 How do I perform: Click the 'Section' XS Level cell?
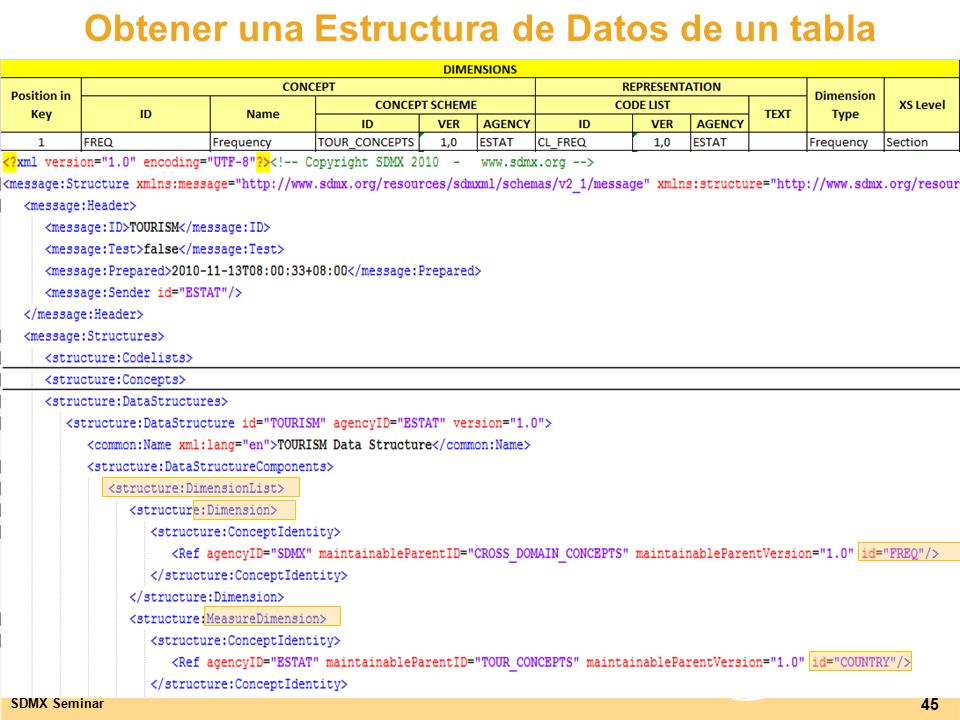click(921, 142)
